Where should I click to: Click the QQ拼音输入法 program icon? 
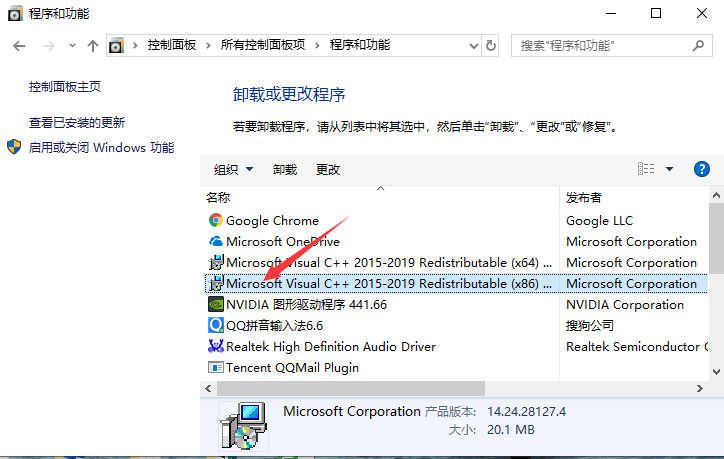pyautogui.click(x=215, y=326)
